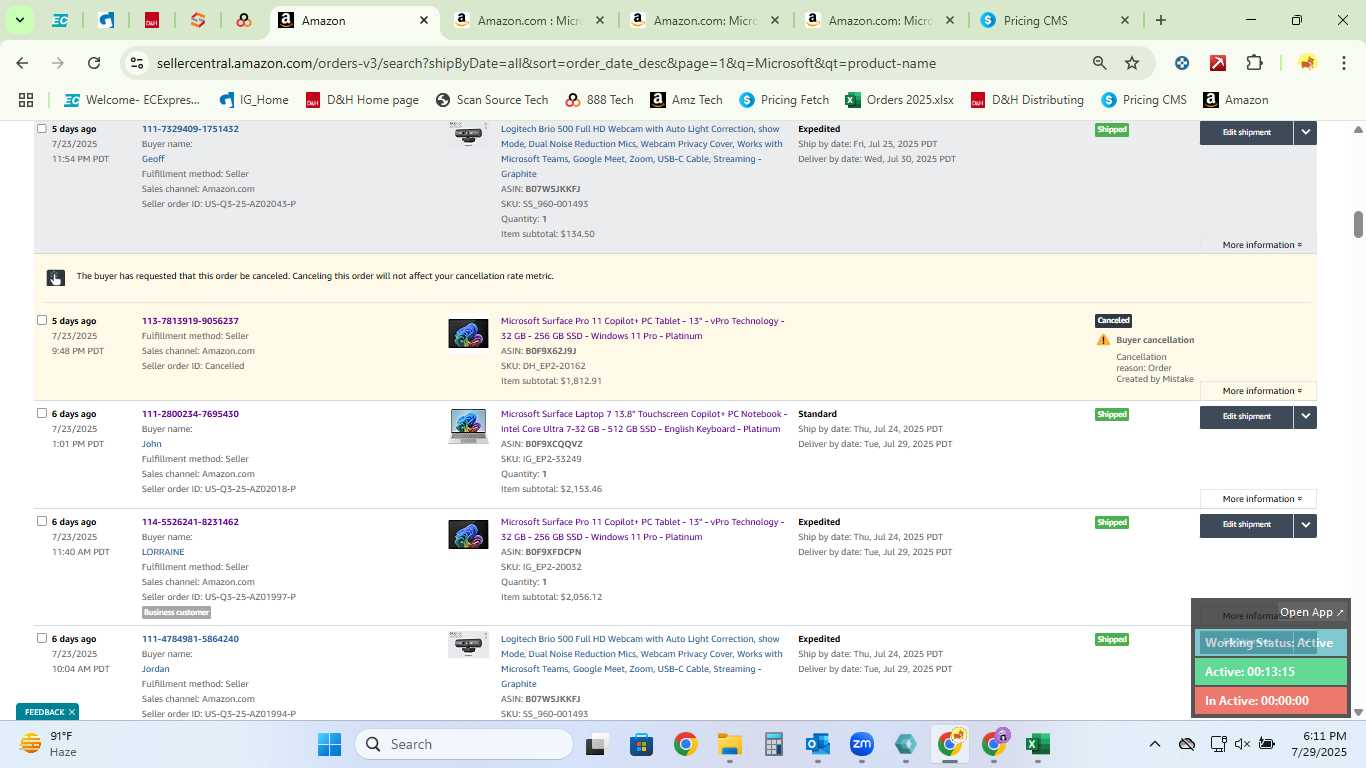Open the Scan Source Tech bookmark
1366x768 pixels.
492,100
